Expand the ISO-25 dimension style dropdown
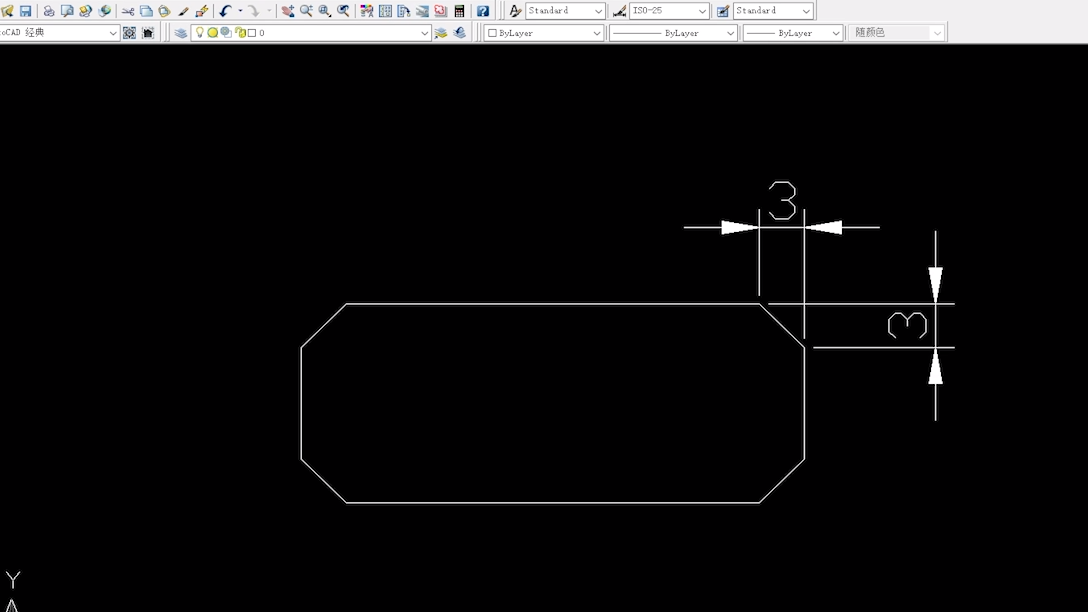1088x612 pixels. coord(702,11)
